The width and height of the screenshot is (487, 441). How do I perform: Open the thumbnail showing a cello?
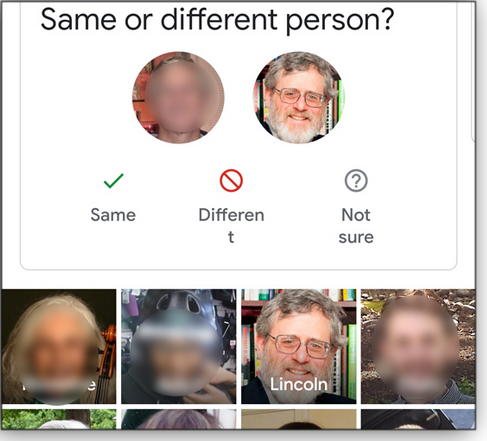click(x=59, y=346)
